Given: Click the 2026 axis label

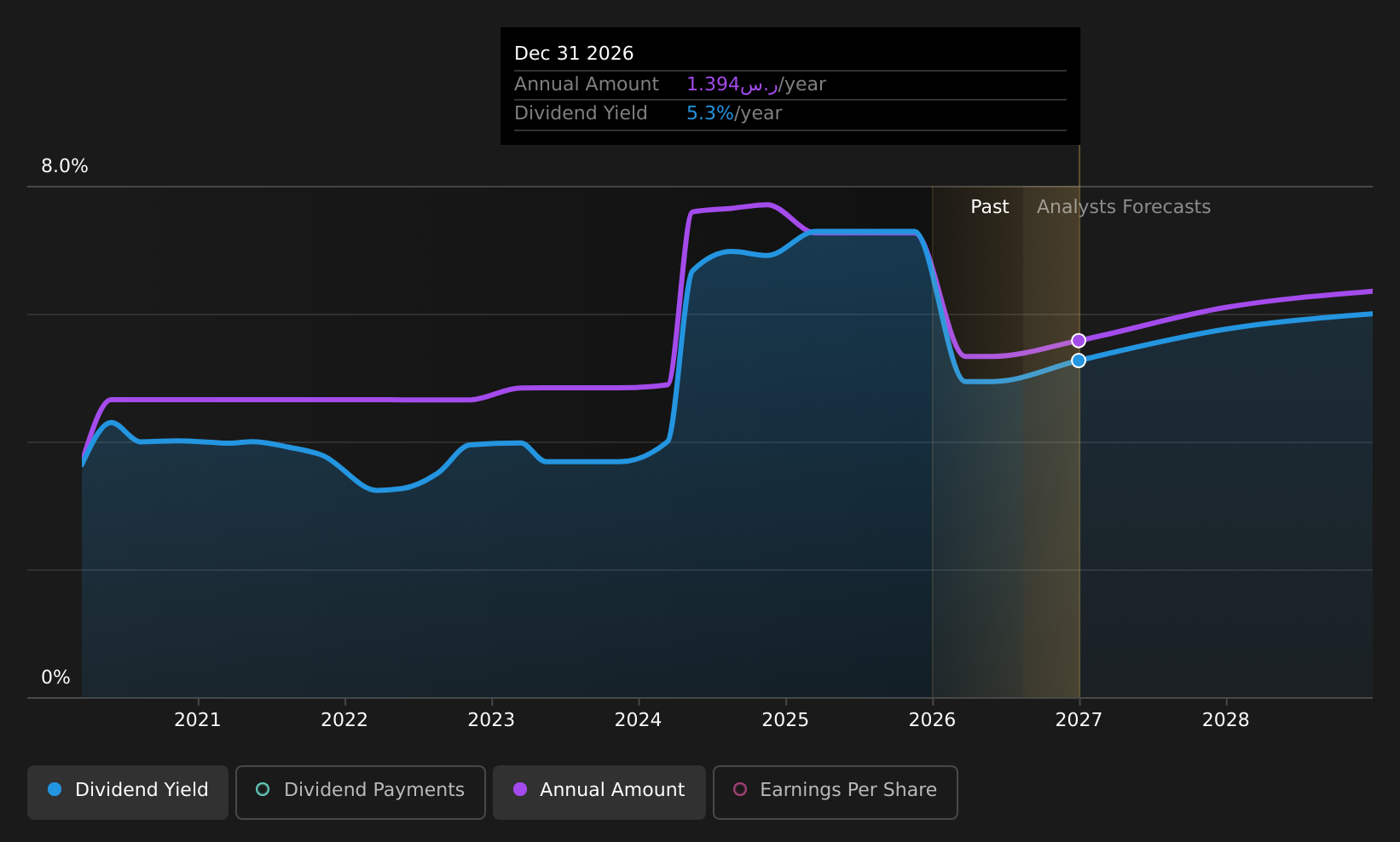Looking at the screenshot, I should [x=933, y=720].
